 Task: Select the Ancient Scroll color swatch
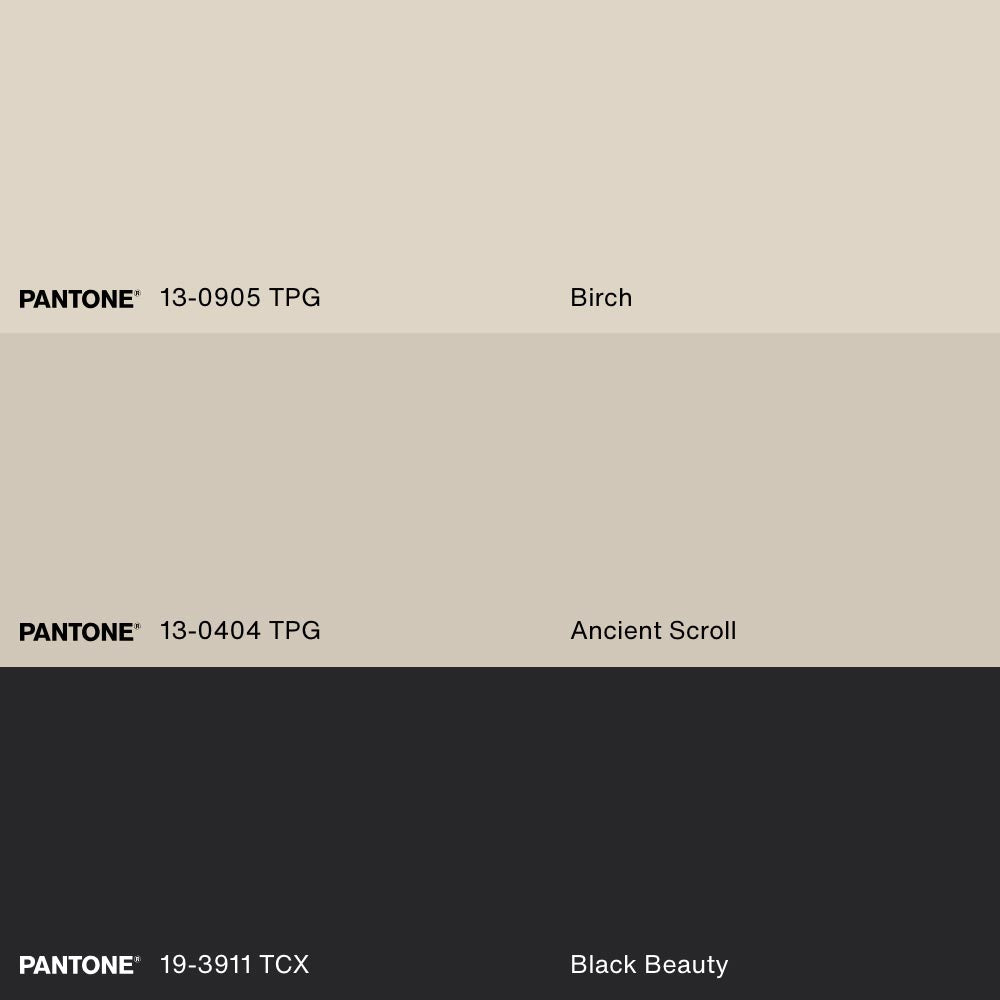500,480
